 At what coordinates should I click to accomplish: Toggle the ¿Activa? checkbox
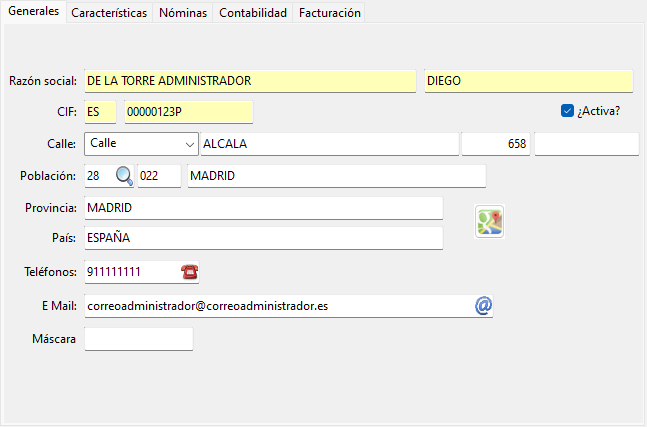pyautogui.click(x=567, y=111)
